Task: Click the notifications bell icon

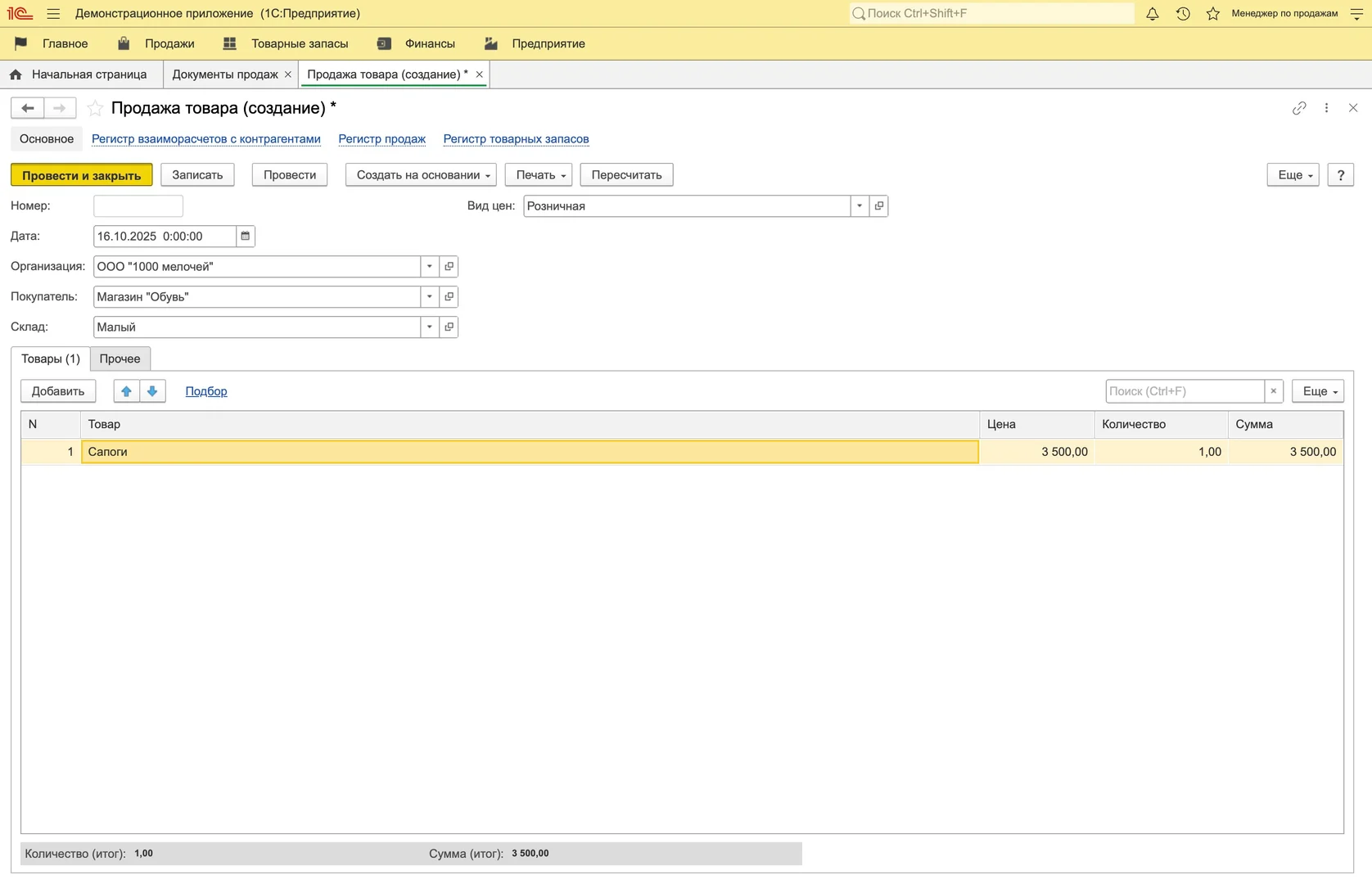Action: (x=1152, y=14)
